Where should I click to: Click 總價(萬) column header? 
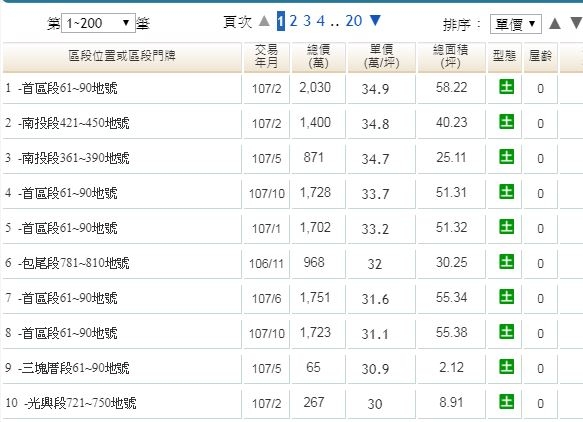(x=319, y=57)
